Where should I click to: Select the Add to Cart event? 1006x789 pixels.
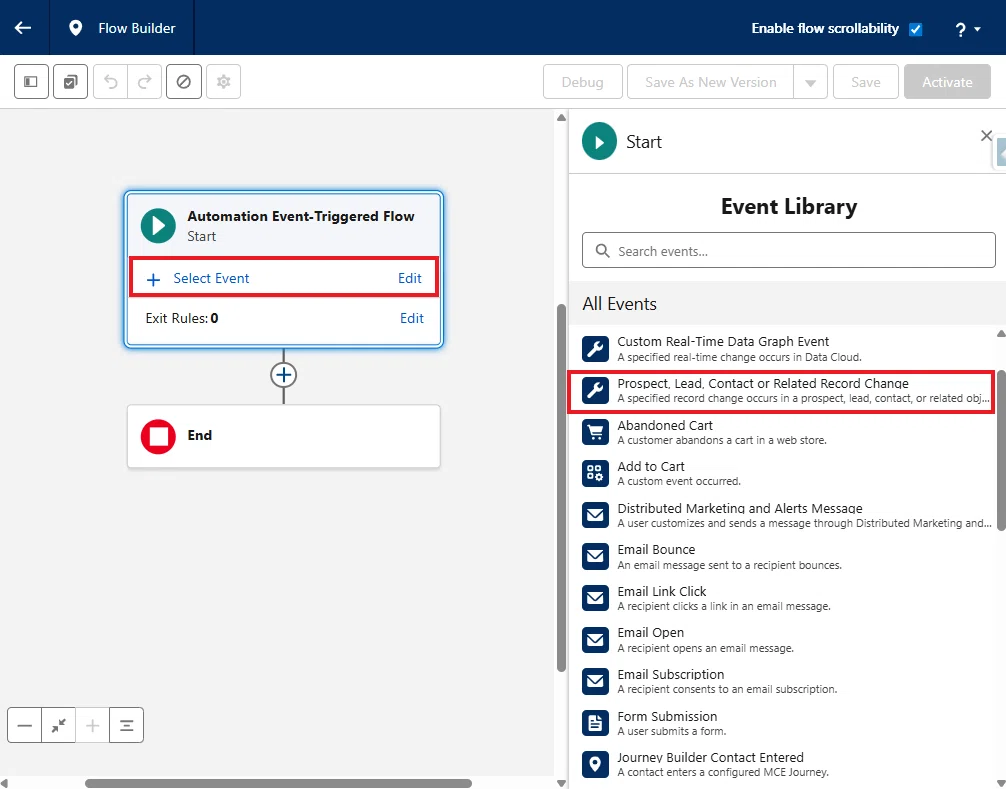click(787, 473)
